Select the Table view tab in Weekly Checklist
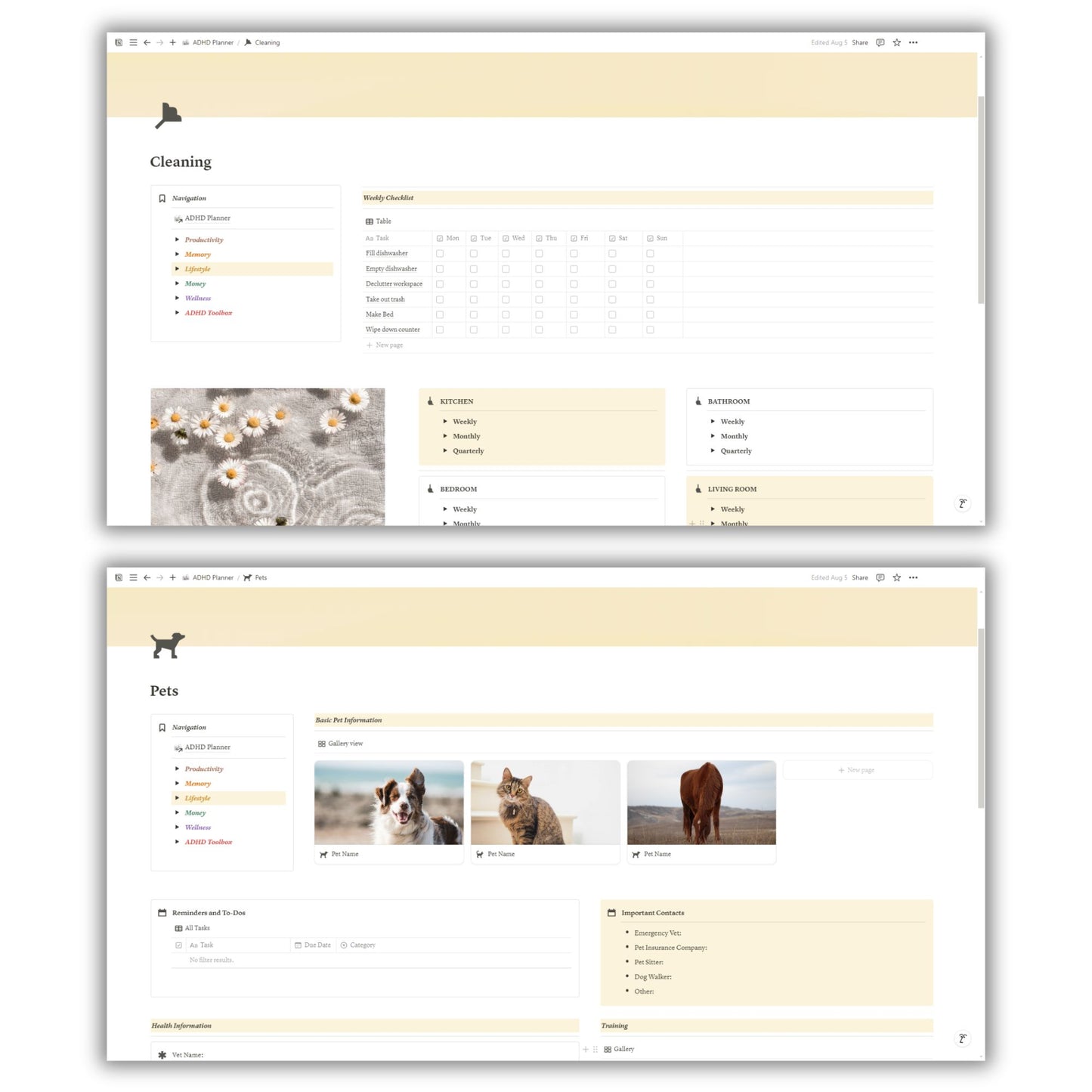Screen dimensions: 1092x1092 click(x=379, y=221)
